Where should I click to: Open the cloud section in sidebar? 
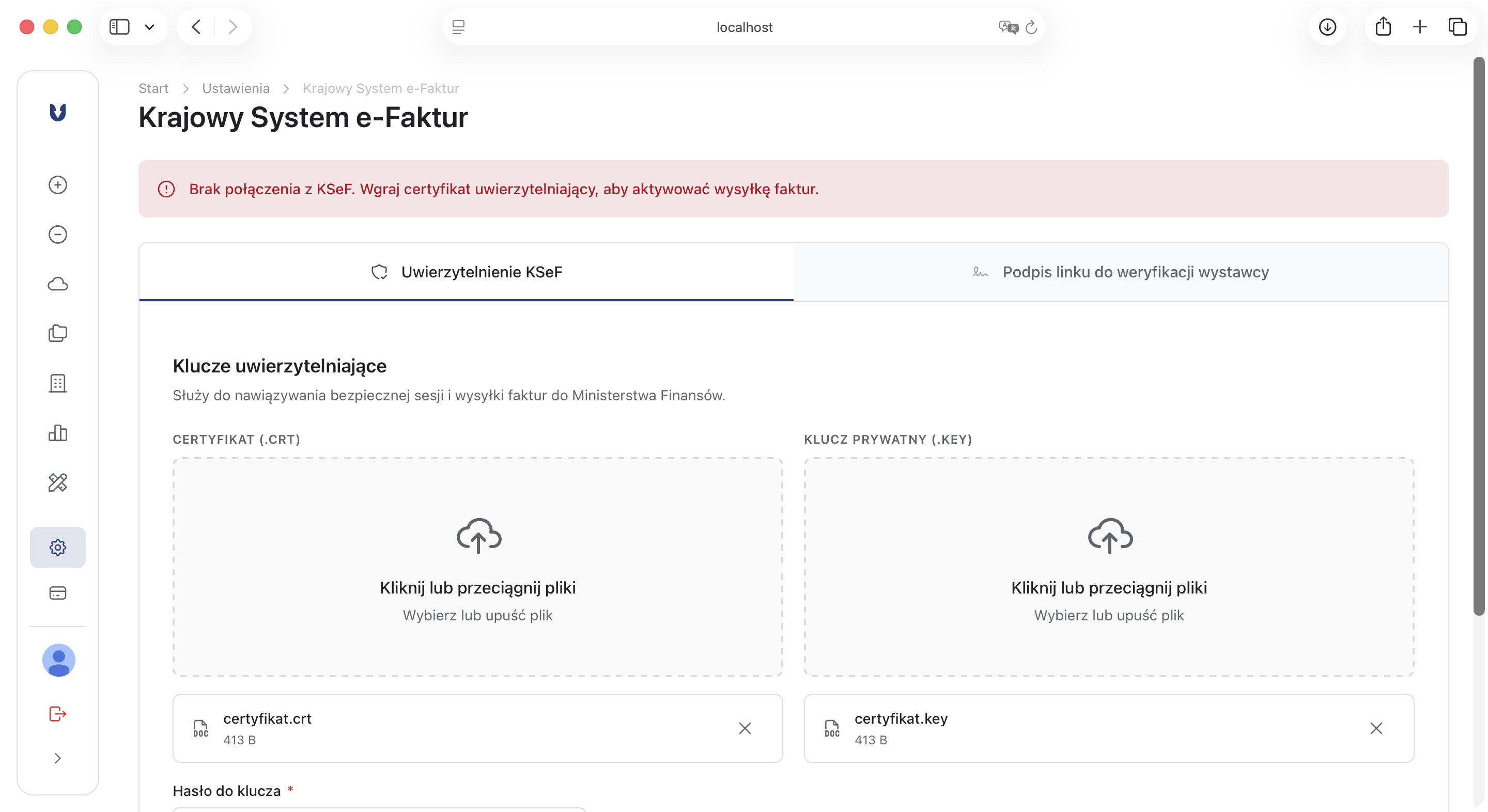[x=58, y=284]
